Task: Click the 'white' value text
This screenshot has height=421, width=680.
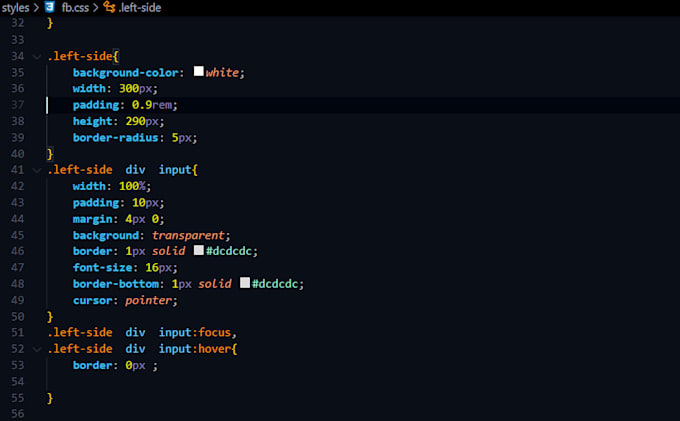Action: click(x=222, y=72)
